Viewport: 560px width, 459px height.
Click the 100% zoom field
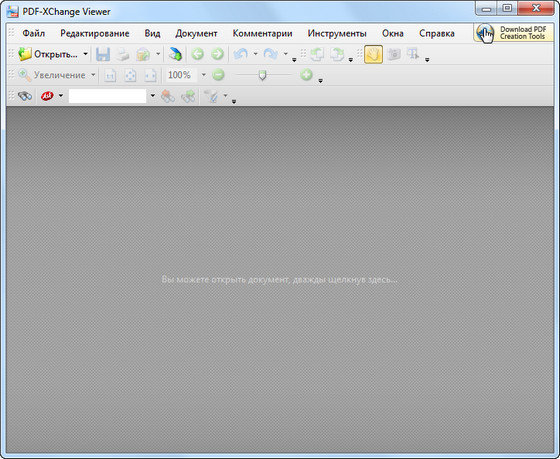click(181, 75)
